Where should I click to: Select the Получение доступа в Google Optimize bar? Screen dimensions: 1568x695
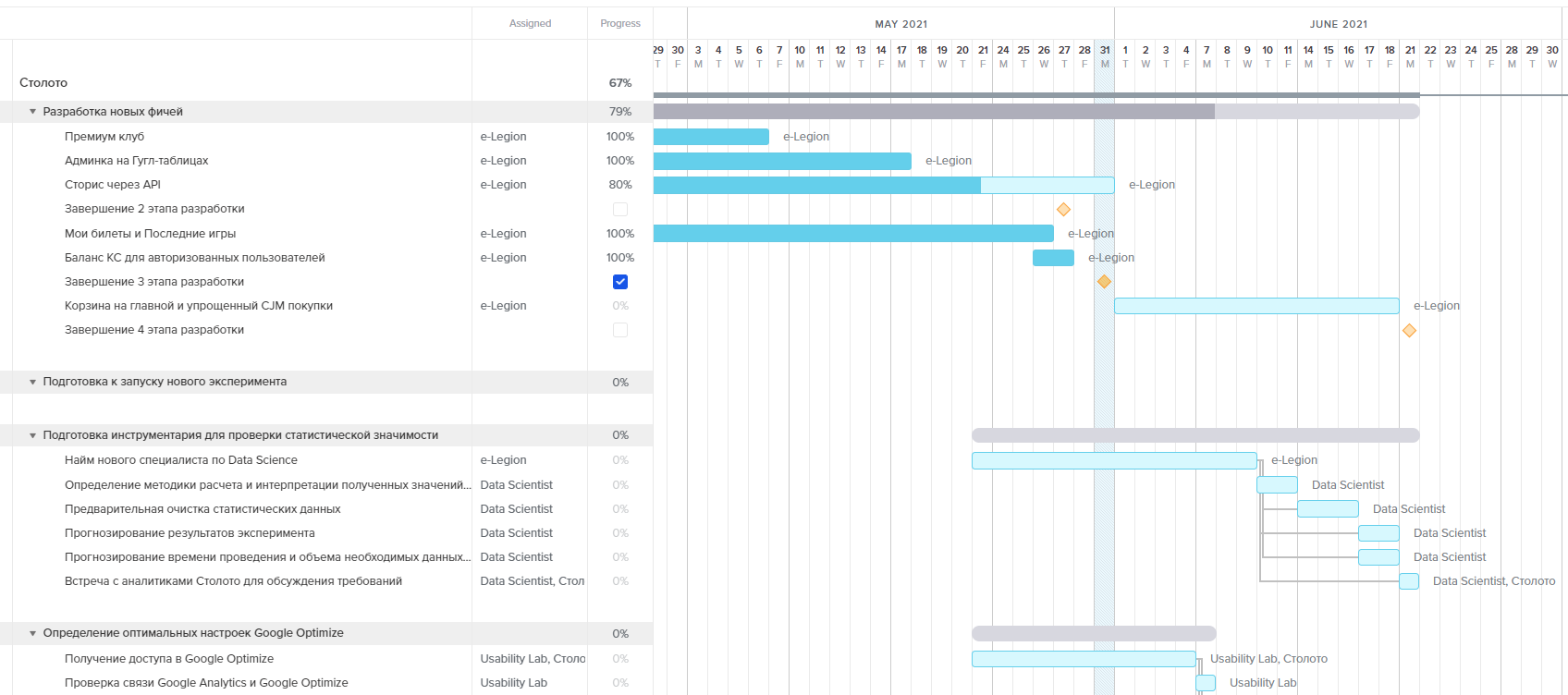[x=1084, y=659]
